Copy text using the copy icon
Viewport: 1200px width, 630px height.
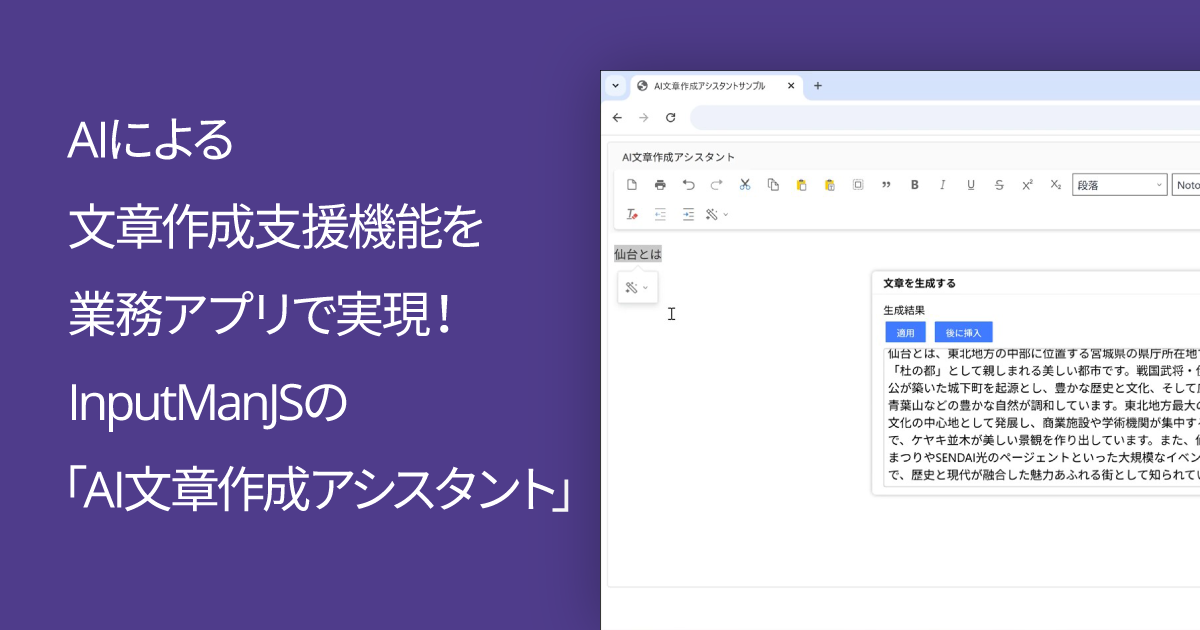pos(772,185)
